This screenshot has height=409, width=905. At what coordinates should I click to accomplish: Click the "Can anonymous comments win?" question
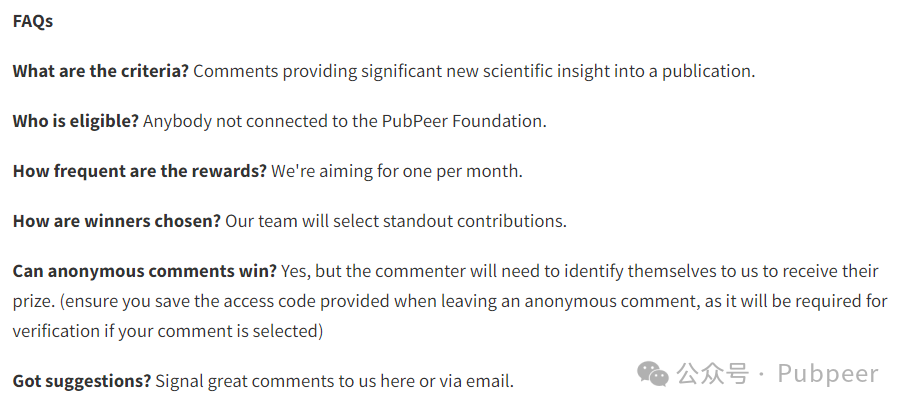click(x=145, y=271)
